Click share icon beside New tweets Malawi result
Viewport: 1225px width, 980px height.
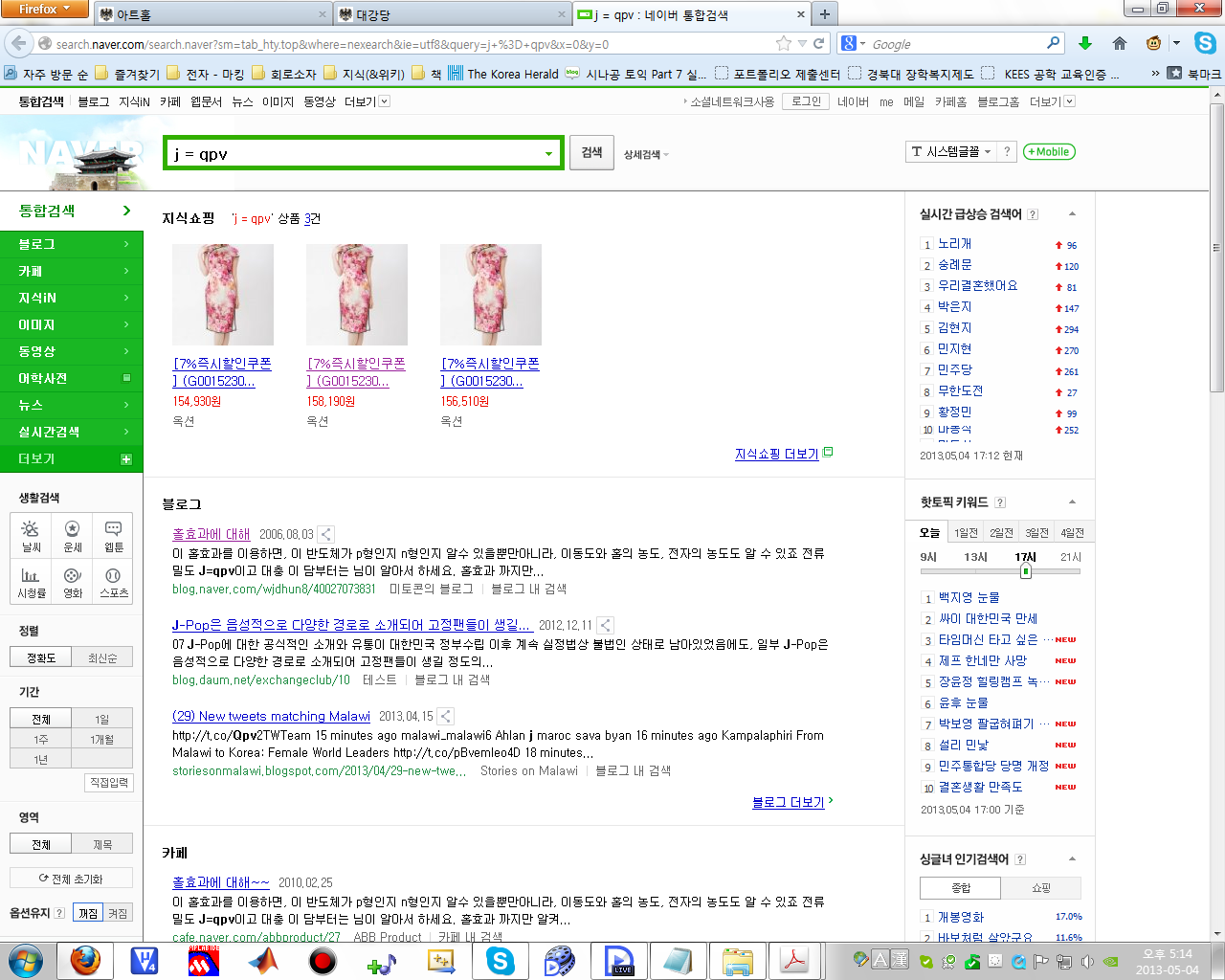446,716
